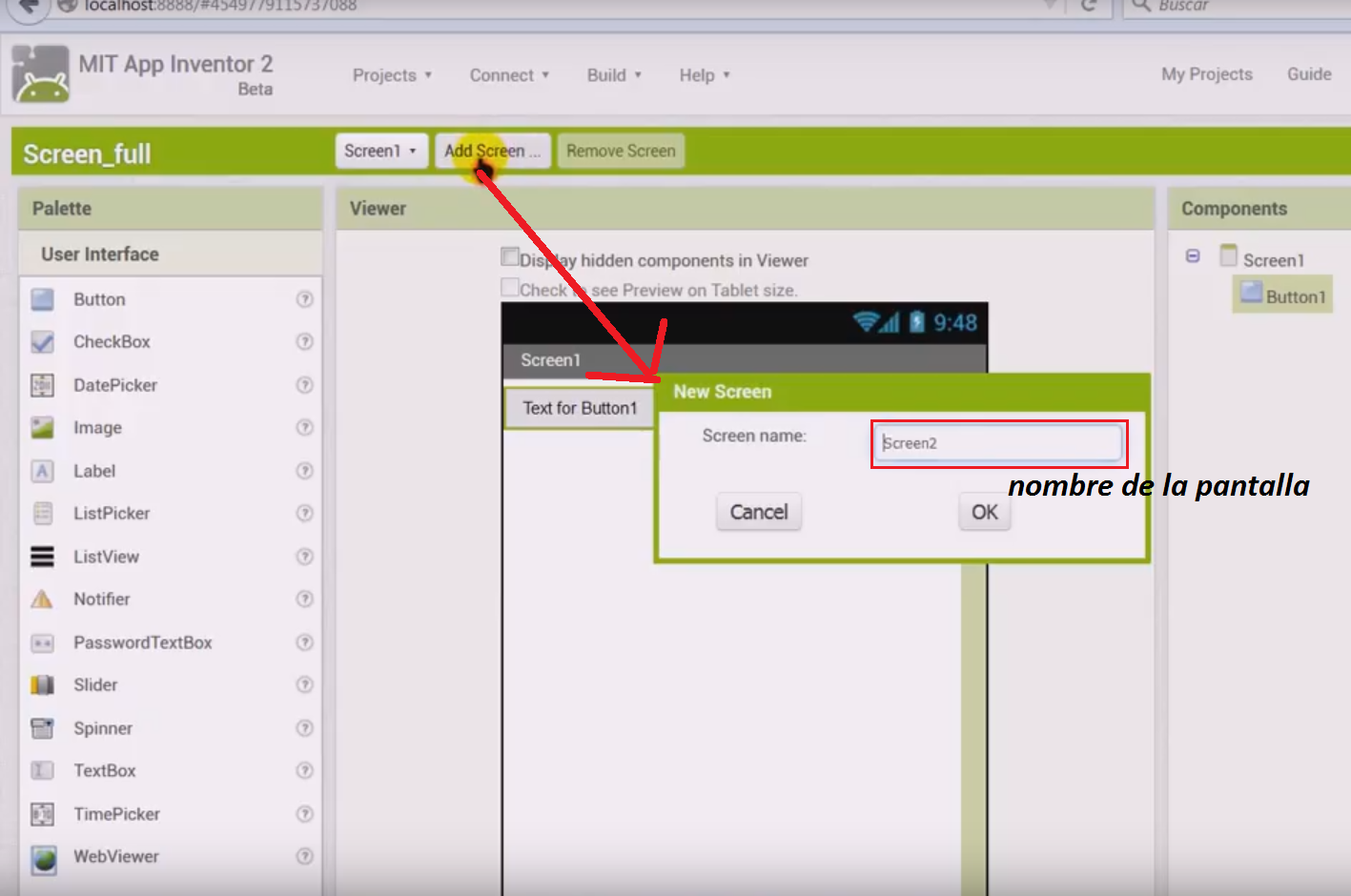Enable Display hidden components in Viewer
Screen dimensions: 1351x896
point(511,256)
